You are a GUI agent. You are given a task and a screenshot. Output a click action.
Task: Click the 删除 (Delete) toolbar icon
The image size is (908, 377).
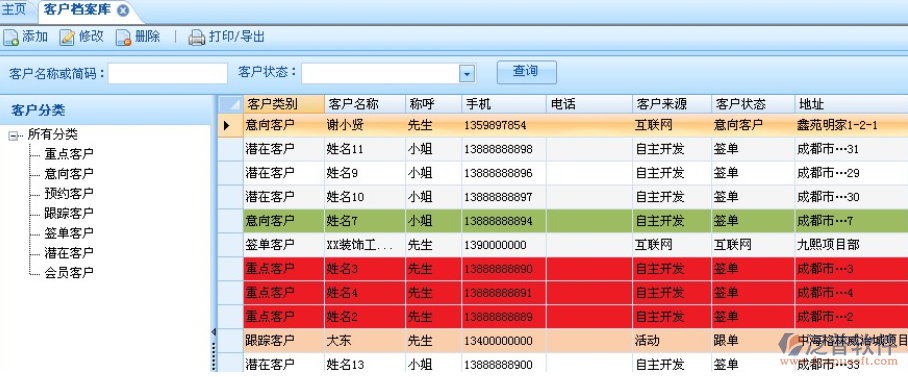coord(124,38)
